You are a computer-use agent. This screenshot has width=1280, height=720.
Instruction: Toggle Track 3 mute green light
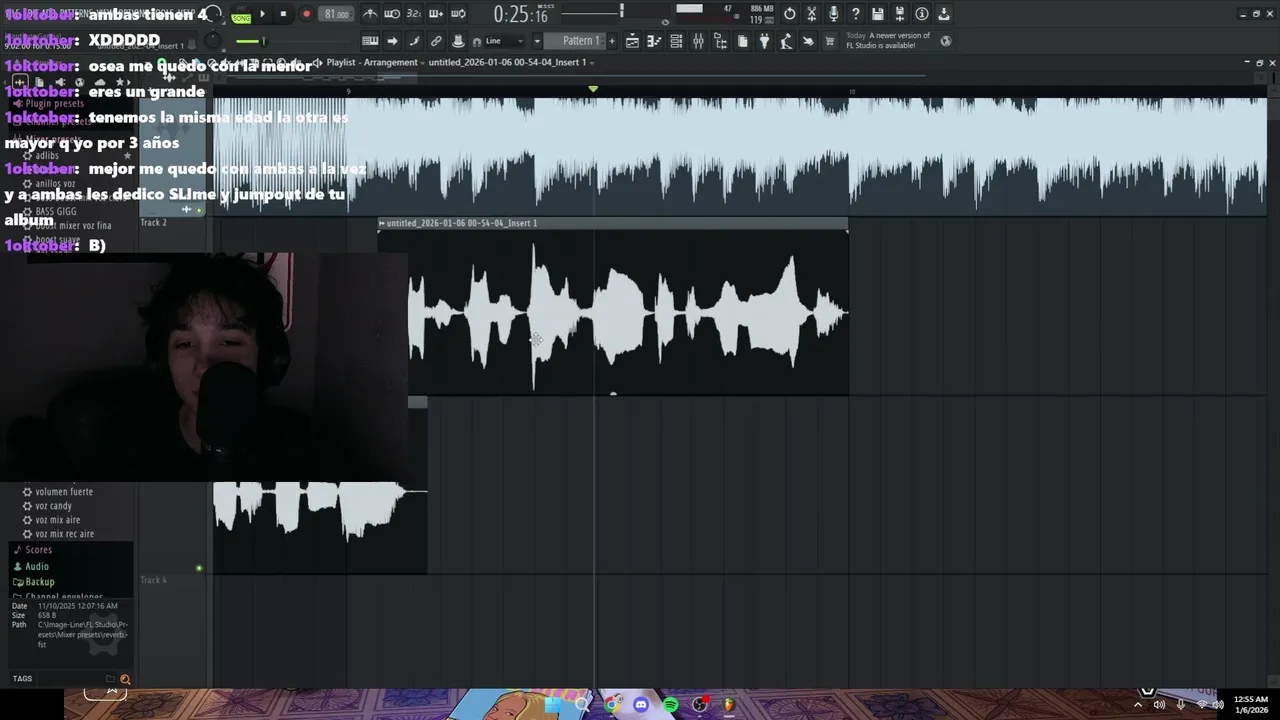[199, 568]
